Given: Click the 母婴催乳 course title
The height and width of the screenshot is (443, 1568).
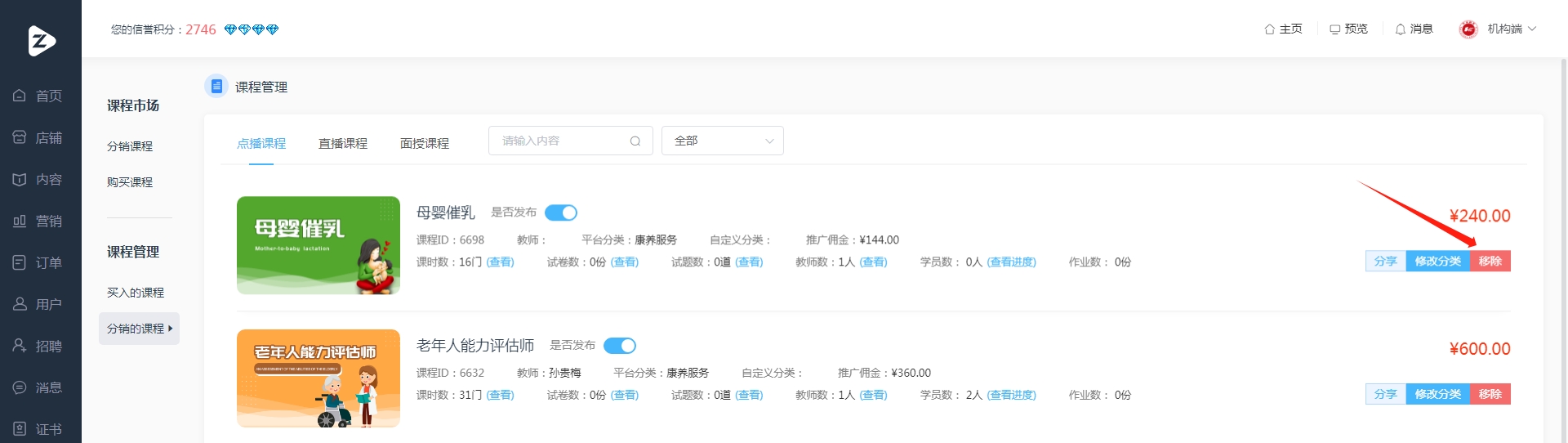Looking at the screenshot, I should pos(446,213).
